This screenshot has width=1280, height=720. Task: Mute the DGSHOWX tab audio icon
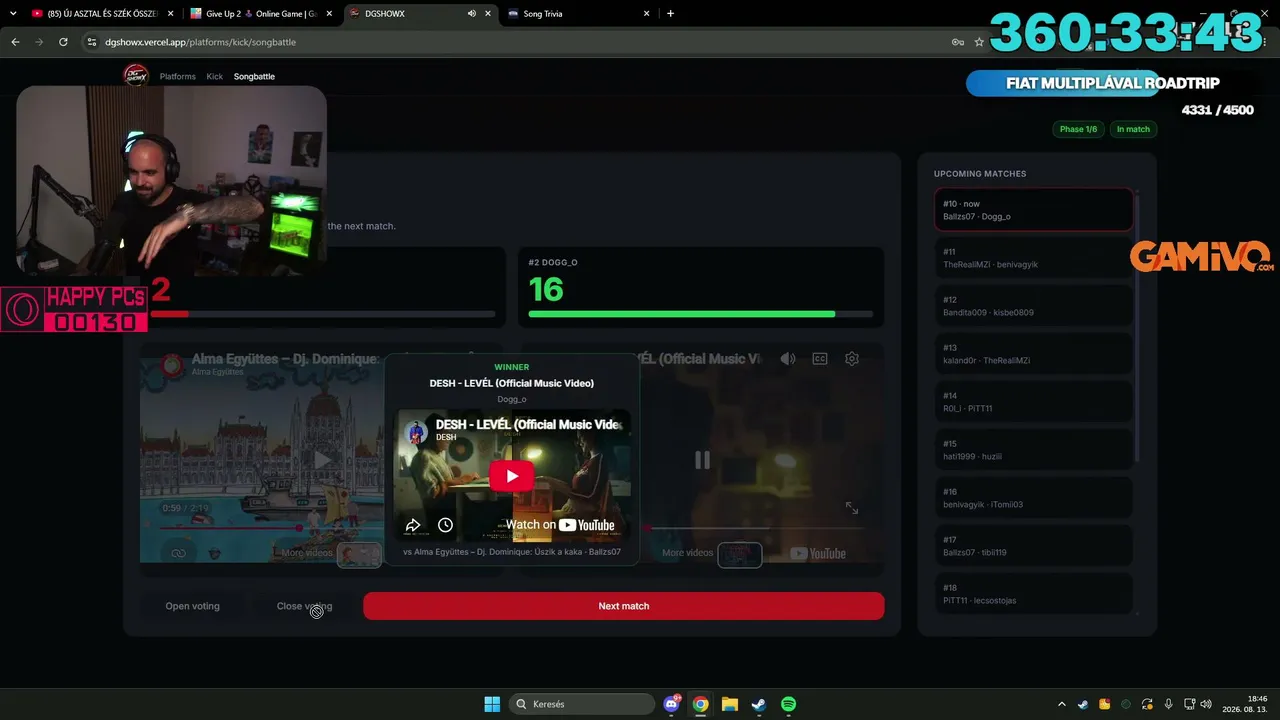point(472,14)
